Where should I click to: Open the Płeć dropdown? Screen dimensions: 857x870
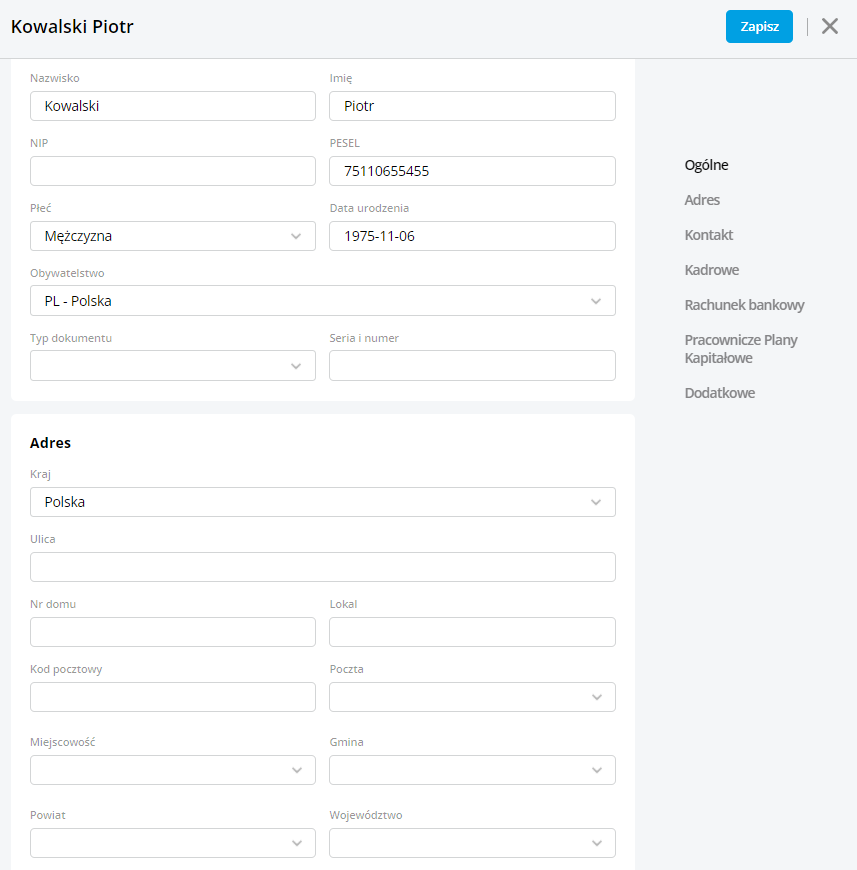[172, 236]
